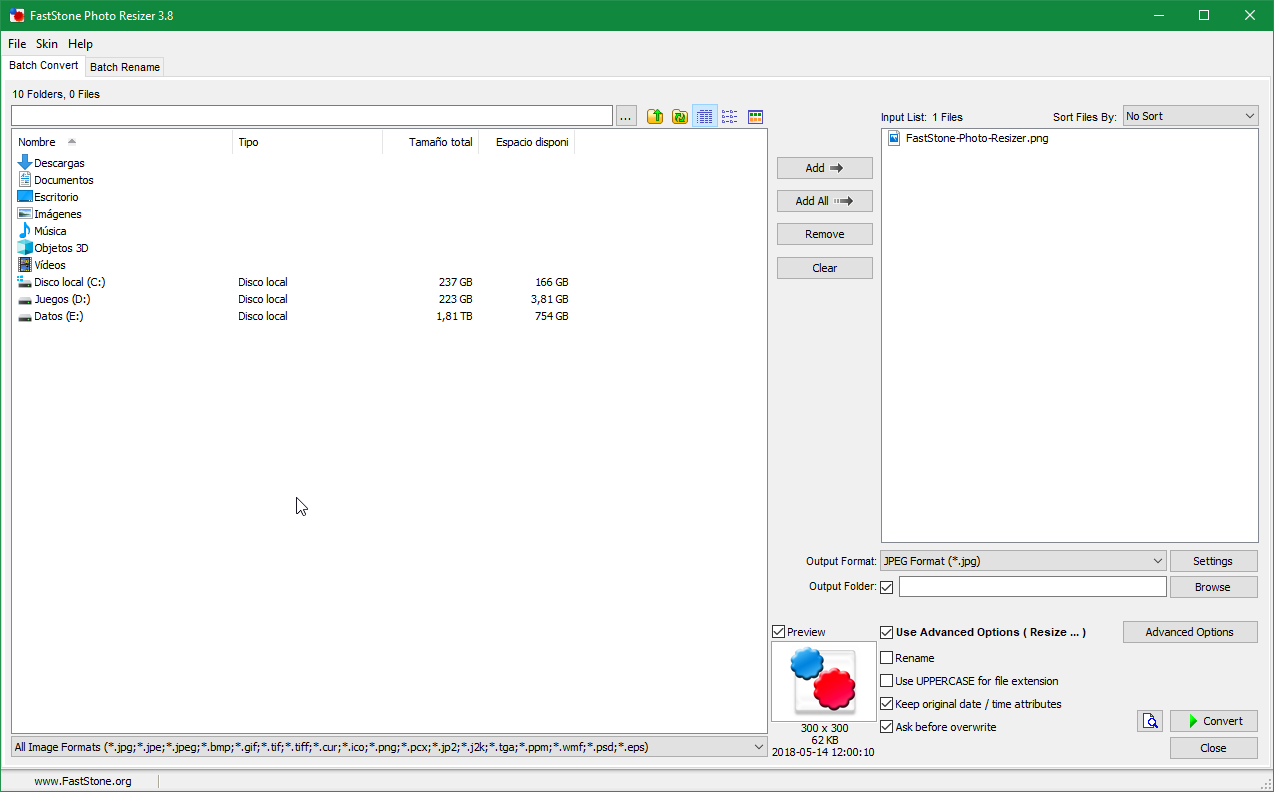Open the Descargas folder
Screen dimensions: 1274x792
coord(59,163)
